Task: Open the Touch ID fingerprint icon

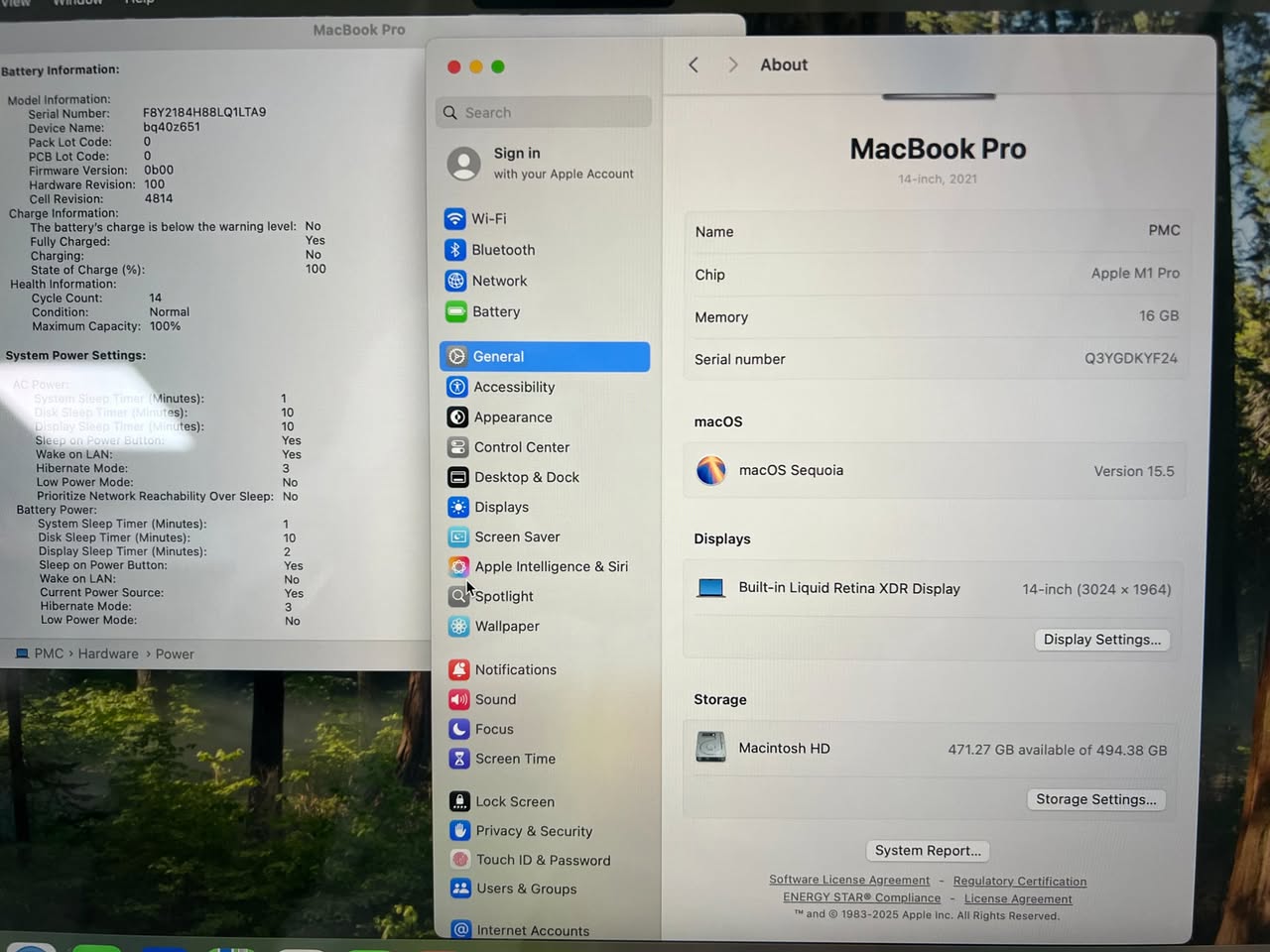Action: point(459,860)
